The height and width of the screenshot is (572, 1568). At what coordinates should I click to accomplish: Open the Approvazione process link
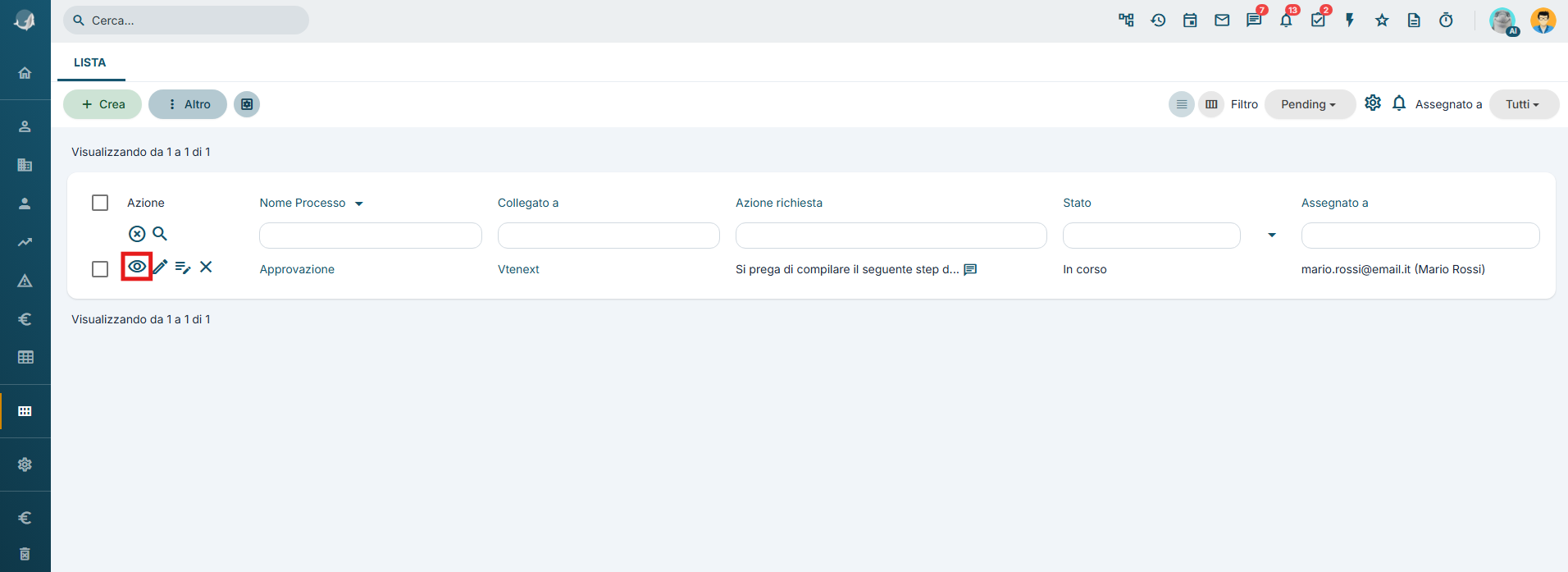click(x=297, y=269)
